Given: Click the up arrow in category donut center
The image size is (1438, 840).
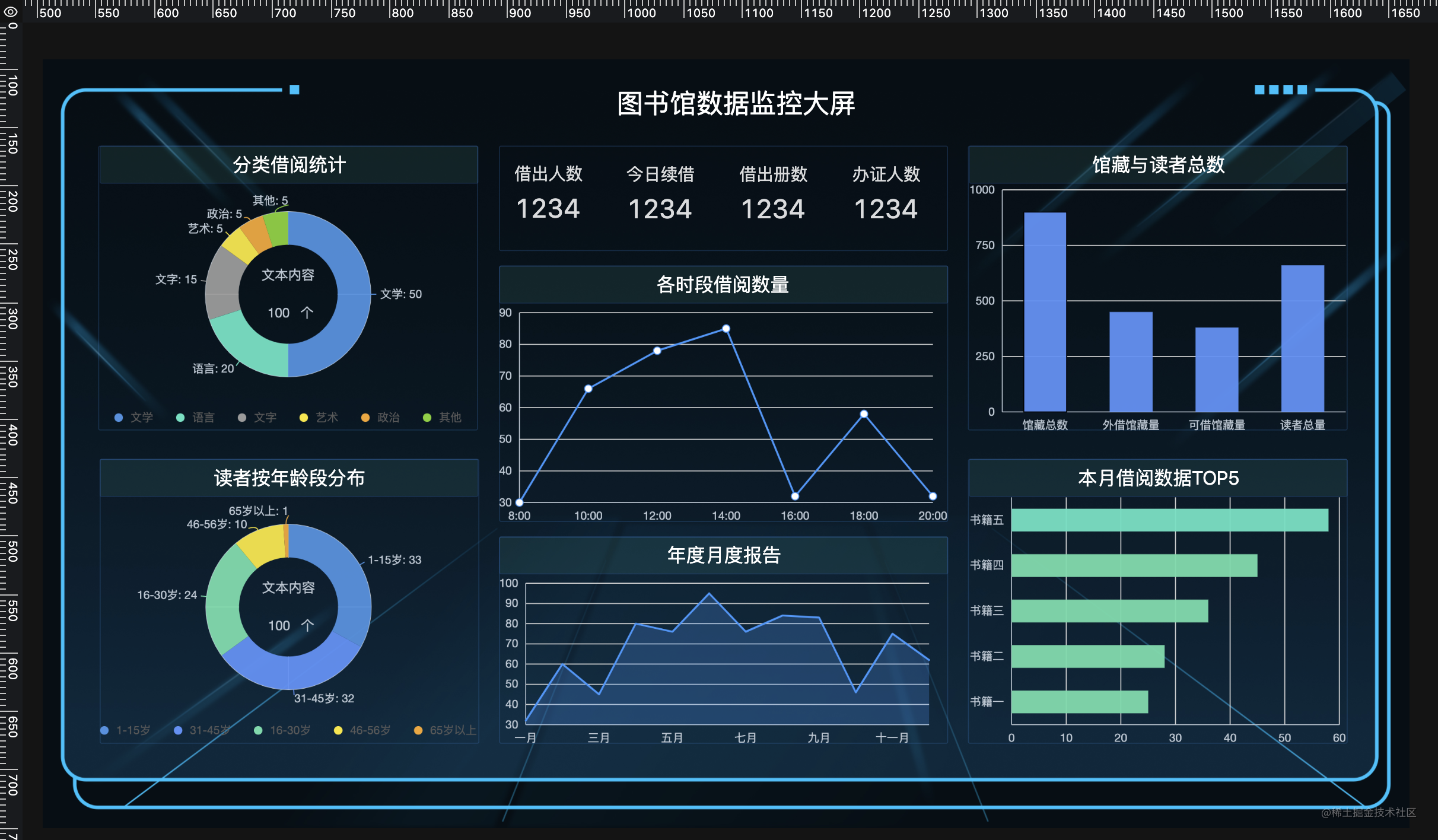Looking at the screenshot, I should click(307, 313).
